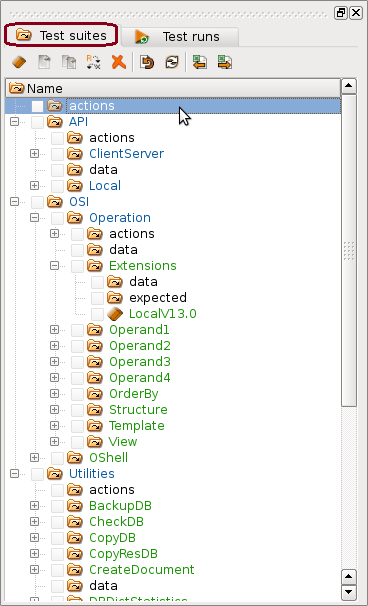
Task: Click the copy documents toolbar icon
Action: point(69,62)
